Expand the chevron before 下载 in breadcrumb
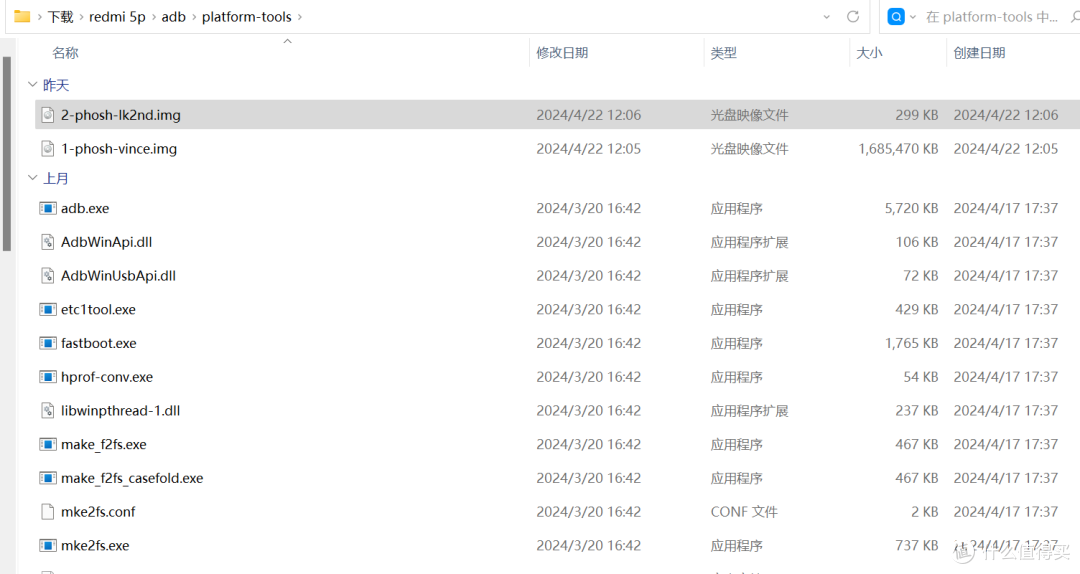Screen dimensions: 1080x574 (x=39, y=17)
